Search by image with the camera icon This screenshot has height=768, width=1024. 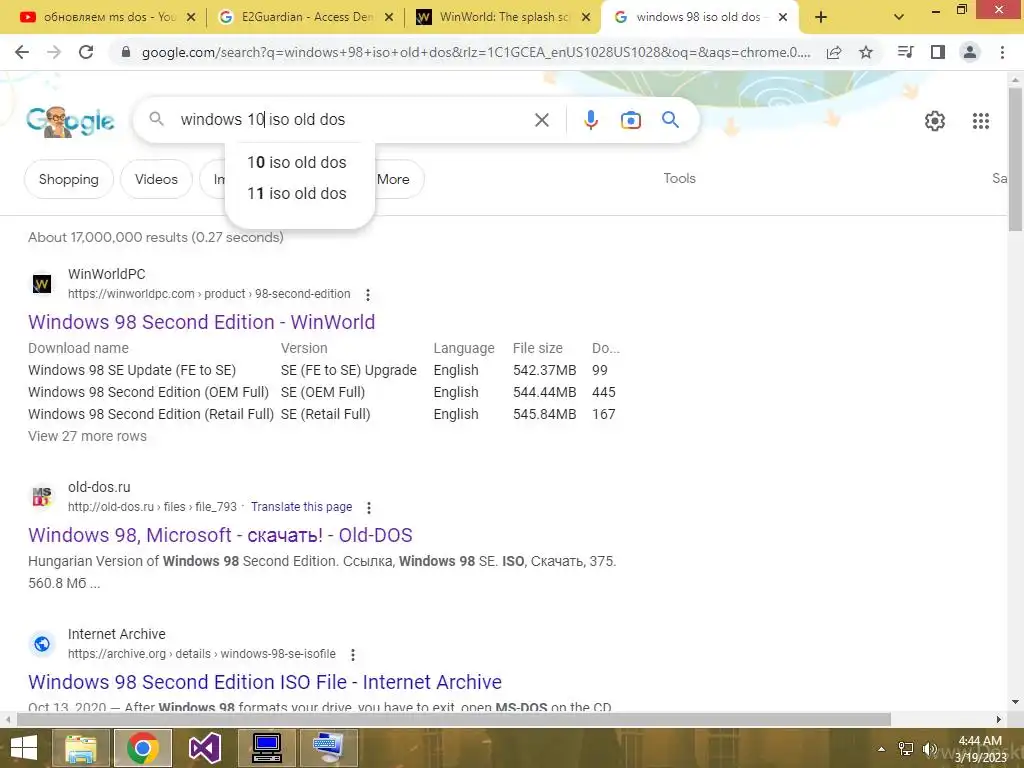pyautogui.click(x=630, y=120)
